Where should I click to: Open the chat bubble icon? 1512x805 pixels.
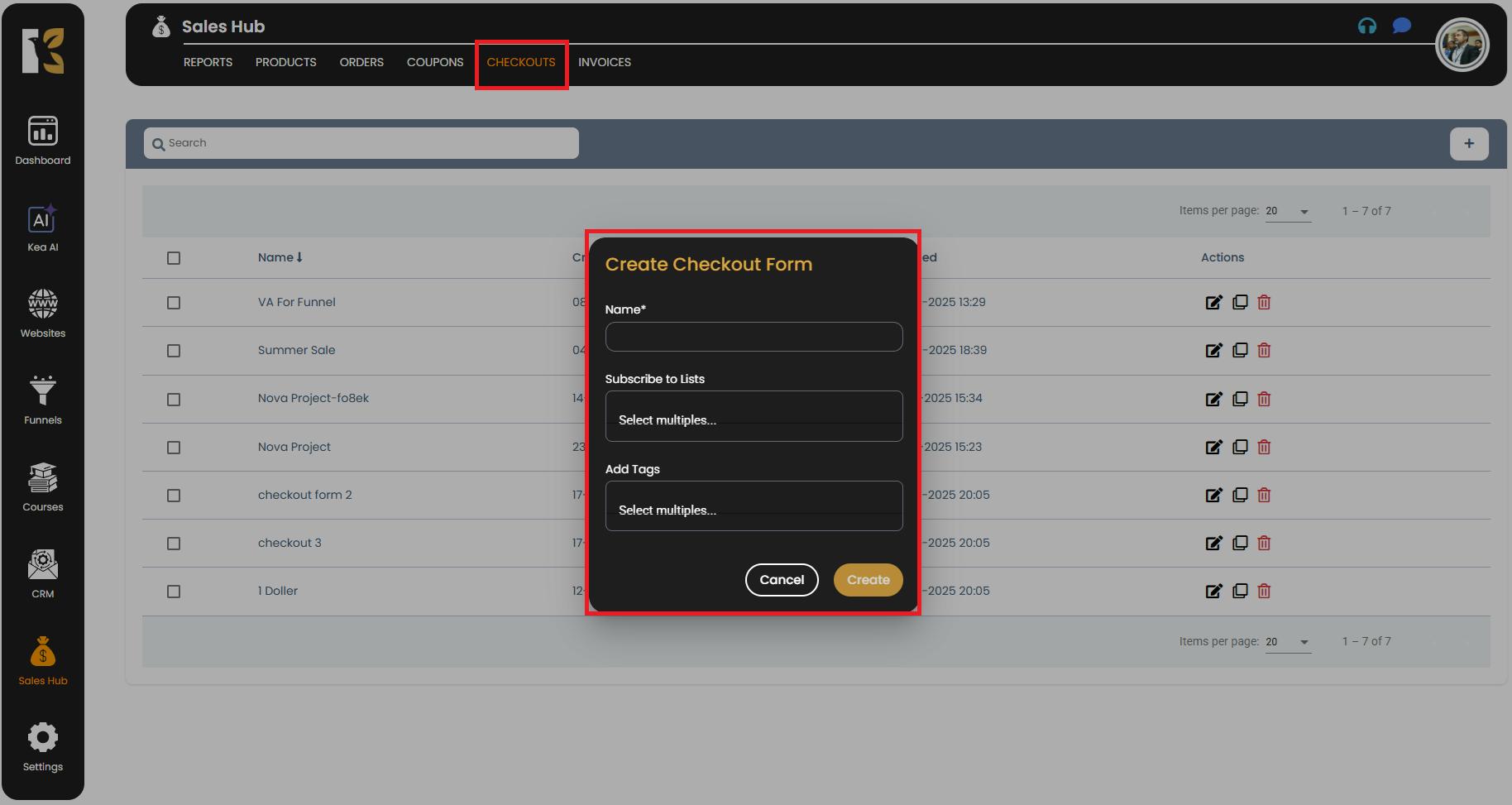1401,26
